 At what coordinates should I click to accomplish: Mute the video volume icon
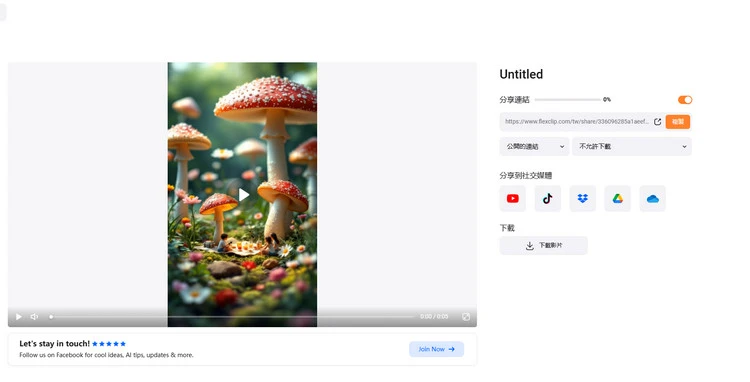(34, 317)
